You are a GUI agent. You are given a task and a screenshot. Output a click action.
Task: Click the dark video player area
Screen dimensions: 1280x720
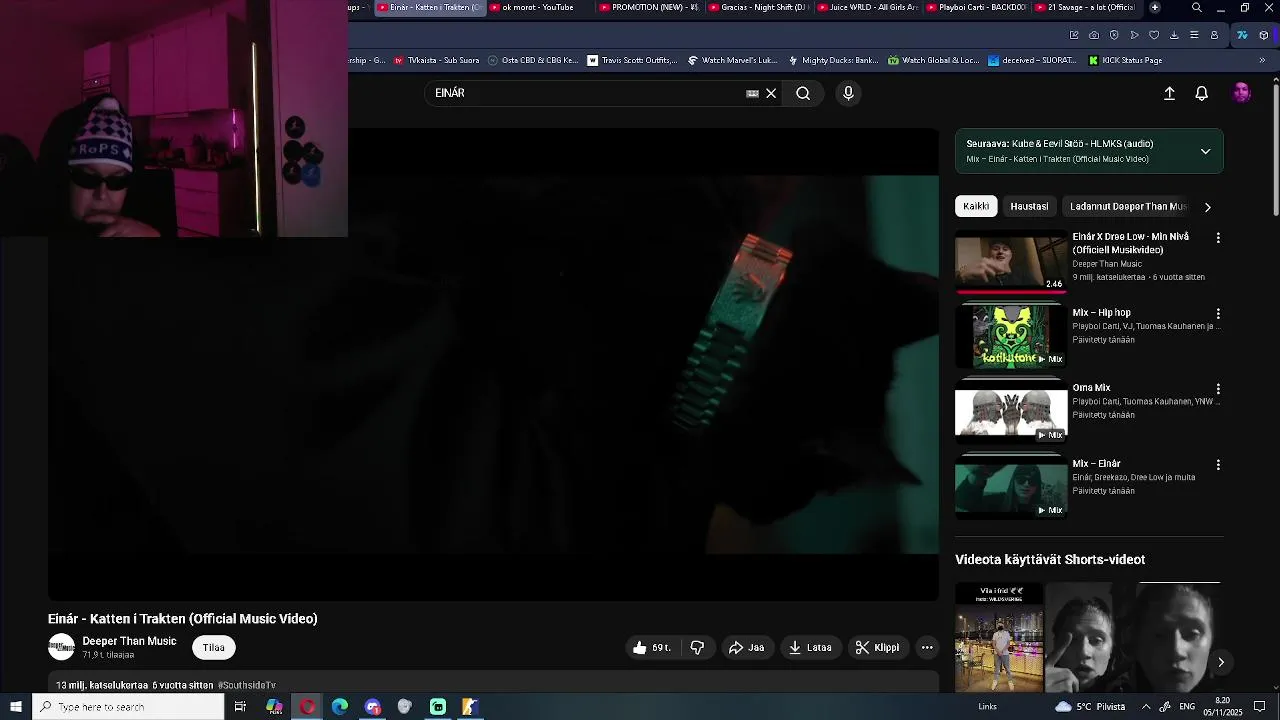pyautogui.click(x=493, y=365)
